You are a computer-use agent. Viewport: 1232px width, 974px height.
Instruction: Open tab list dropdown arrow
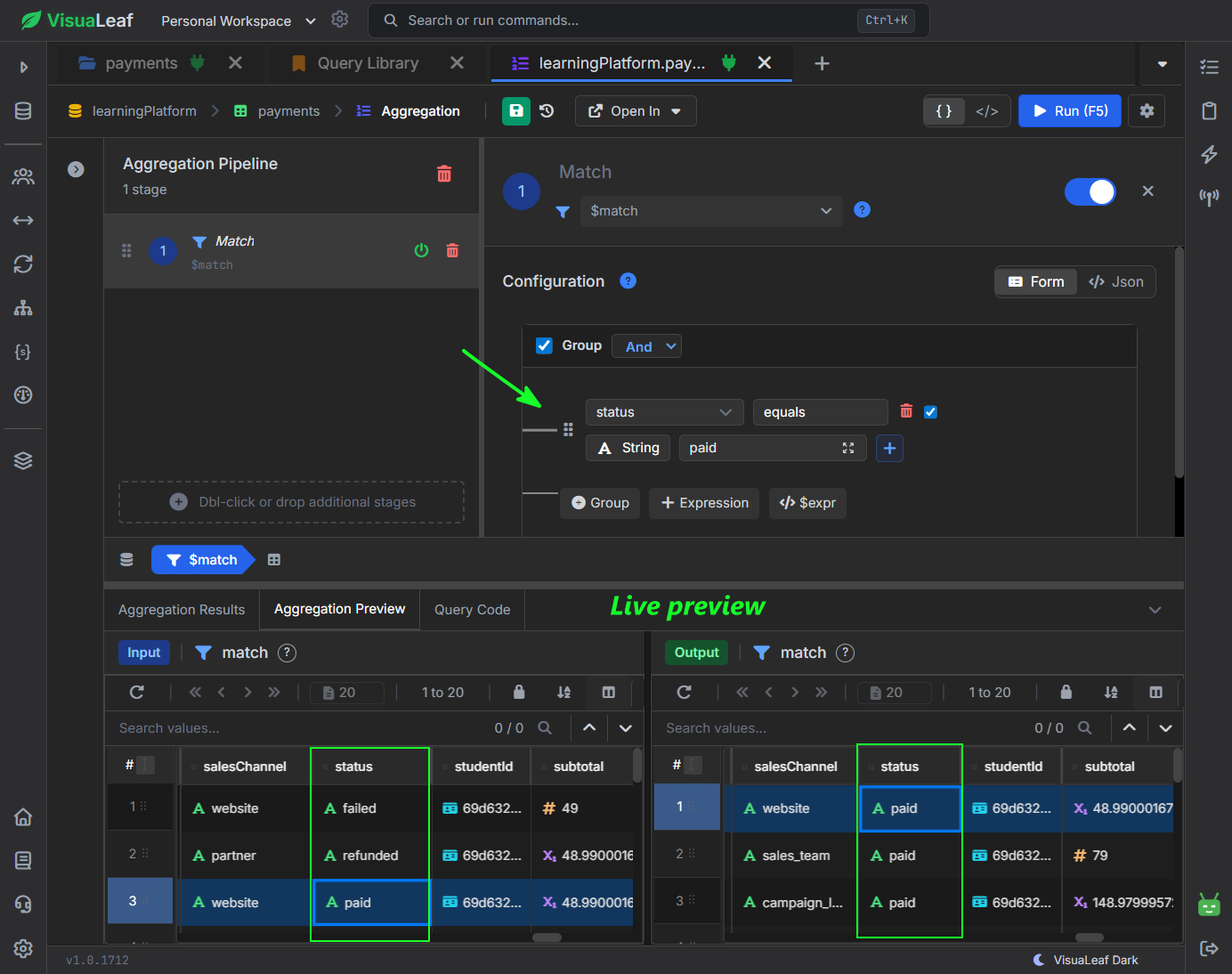1162,63
